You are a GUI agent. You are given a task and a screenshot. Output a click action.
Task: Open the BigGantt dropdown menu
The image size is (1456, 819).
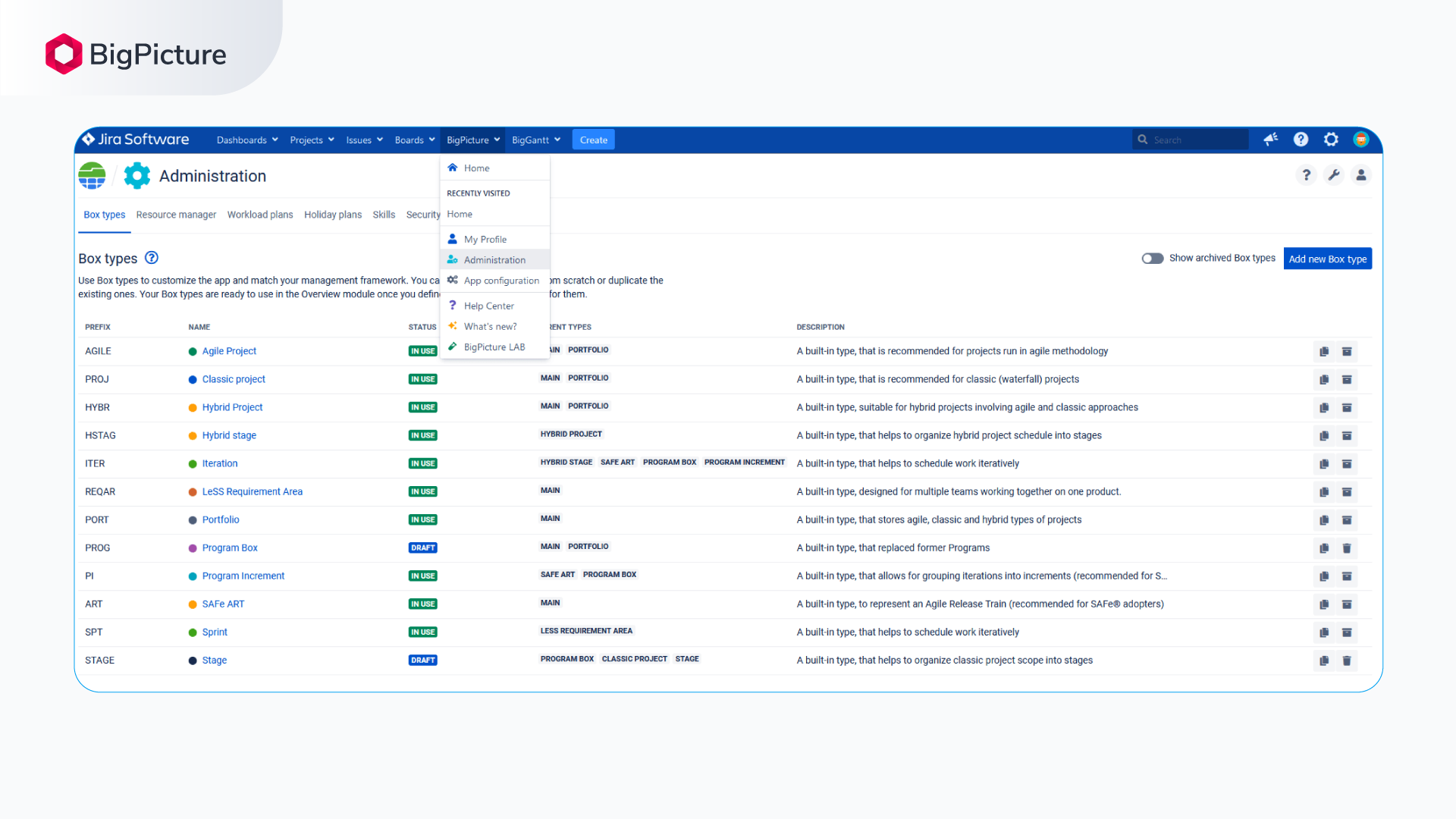(x=535, y=140)
